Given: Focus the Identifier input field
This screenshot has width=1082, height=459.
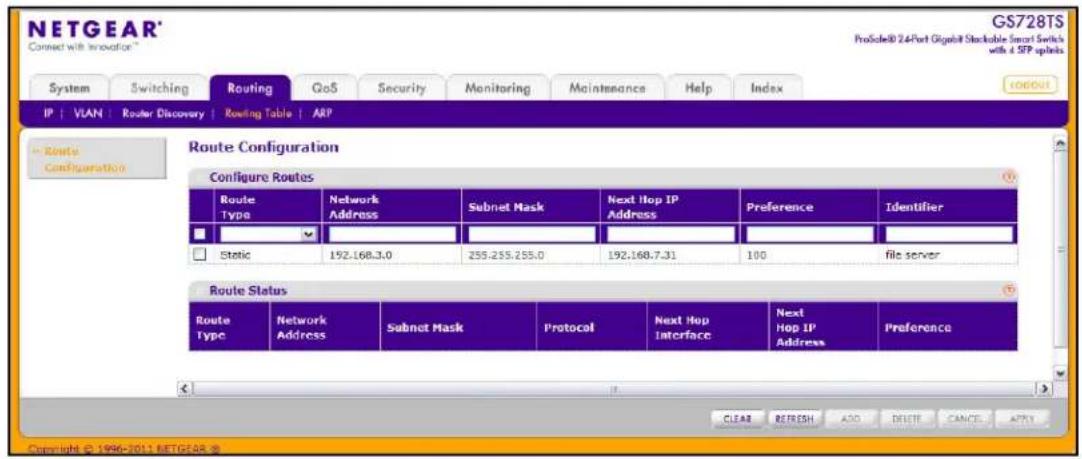Looking at the screenshot, I should coord(950,235).
